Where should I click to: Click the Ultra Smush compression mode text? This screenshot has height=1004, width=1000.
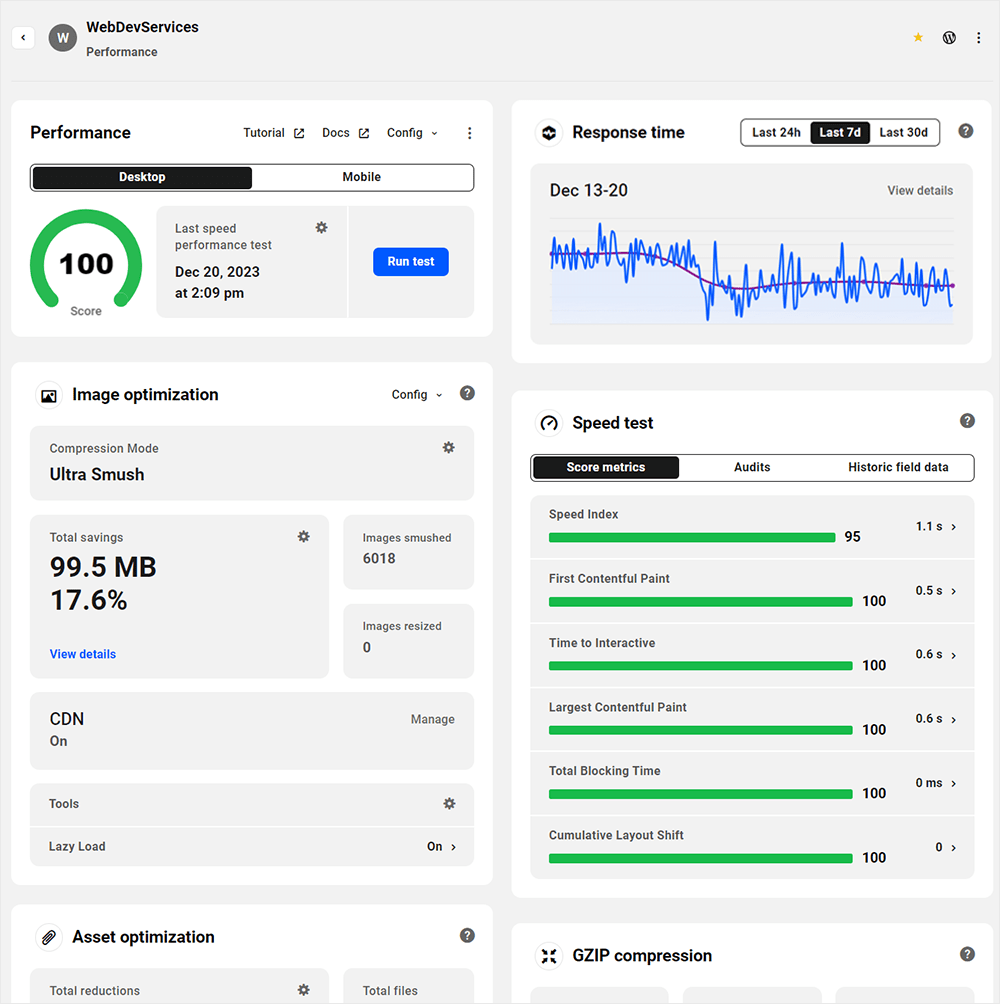(97, 474)
